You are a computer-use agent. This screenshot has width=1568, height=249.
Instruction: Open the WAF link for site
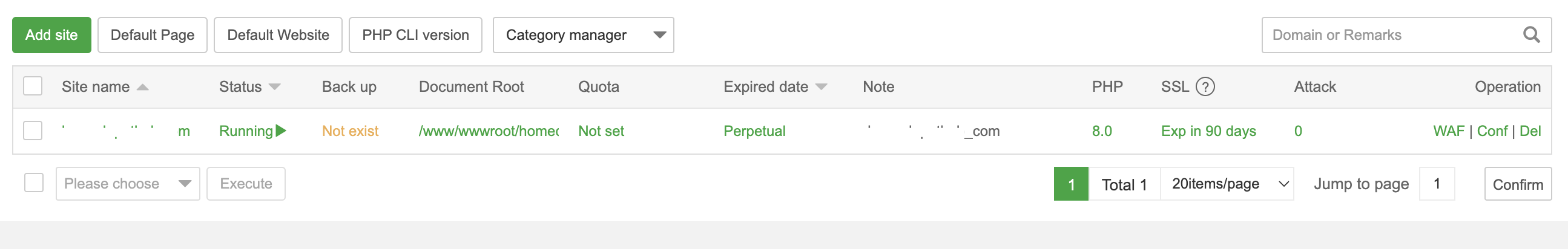(x=1448, y=131)
